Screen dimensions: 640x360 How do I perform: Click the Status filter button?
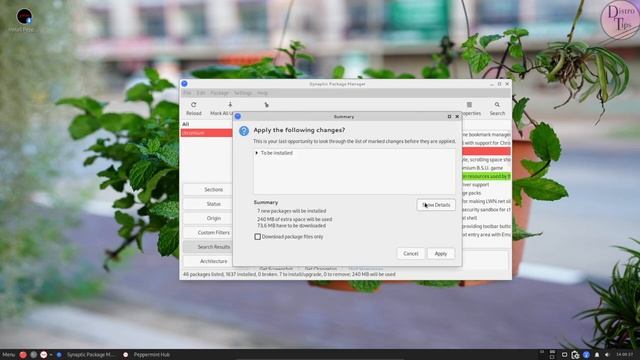pos(207,204)
